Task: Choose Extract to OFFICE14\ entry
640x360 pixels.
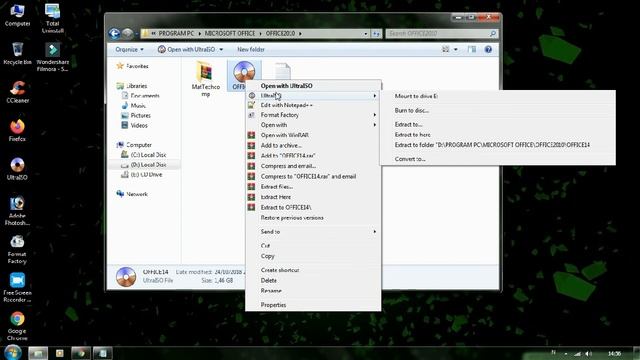Action: click(x=313, y=207)
